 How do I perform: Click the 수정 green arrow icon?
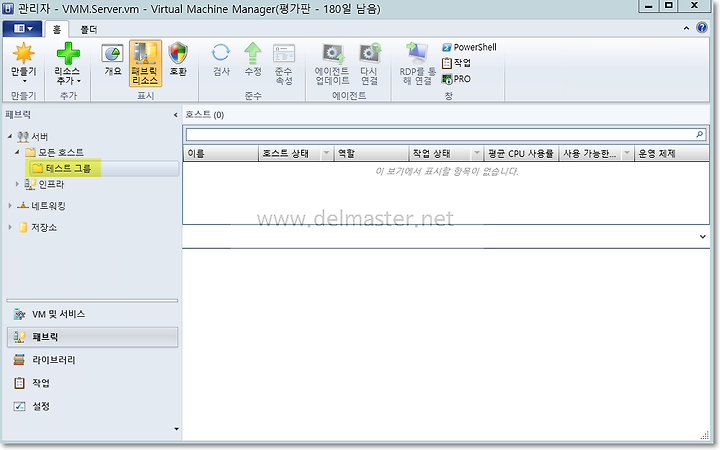pos(253,53)
